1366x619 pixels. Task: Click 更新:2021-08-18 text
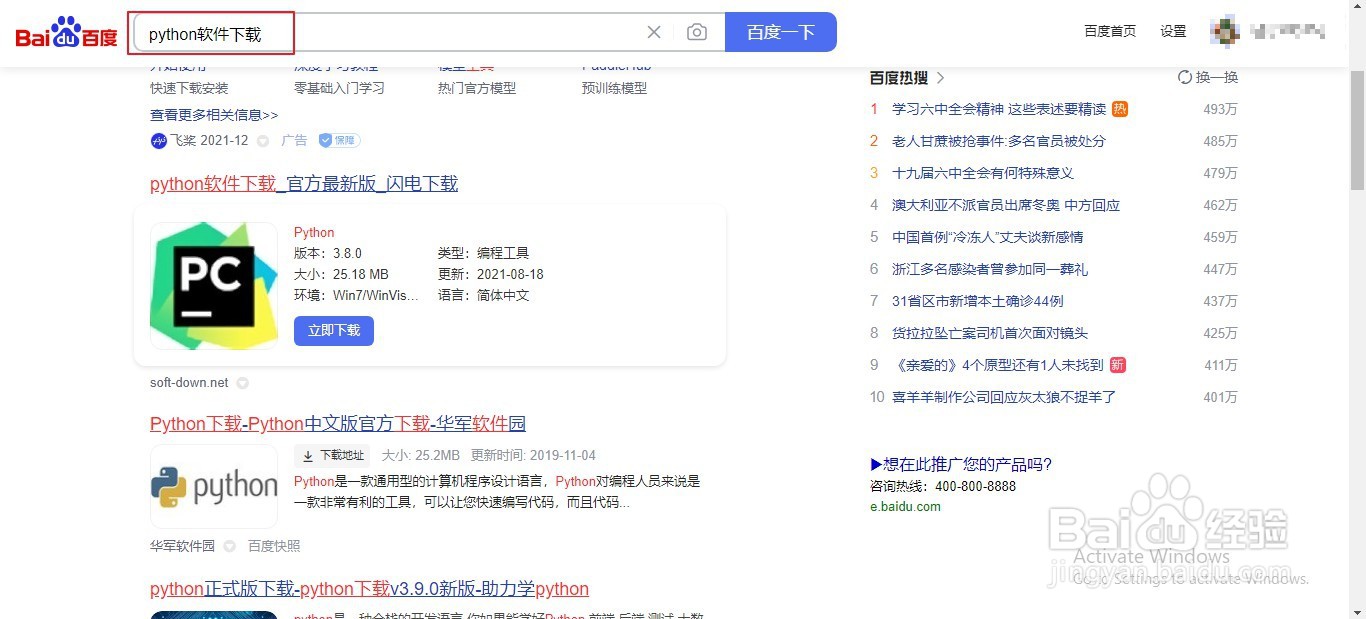point(491,274)
